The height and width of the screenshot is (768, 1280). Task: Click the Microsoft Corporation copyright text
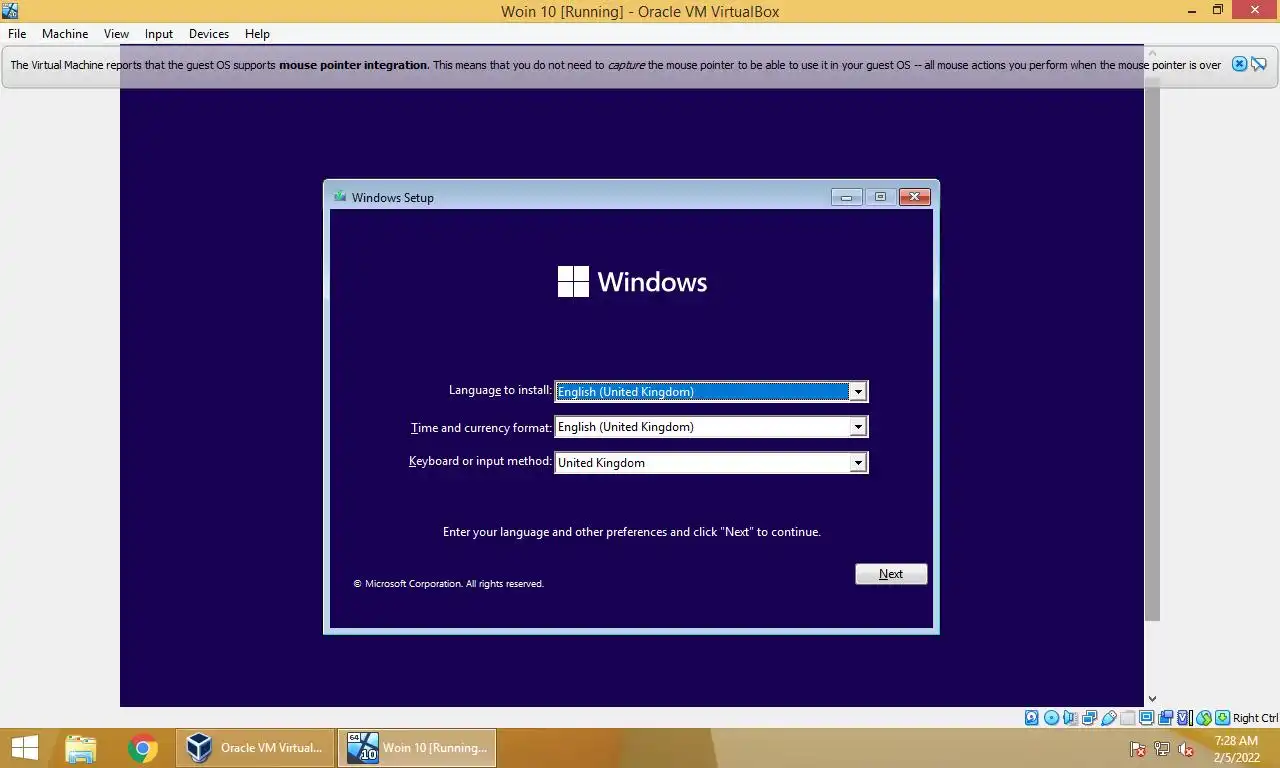pos(448,583)
